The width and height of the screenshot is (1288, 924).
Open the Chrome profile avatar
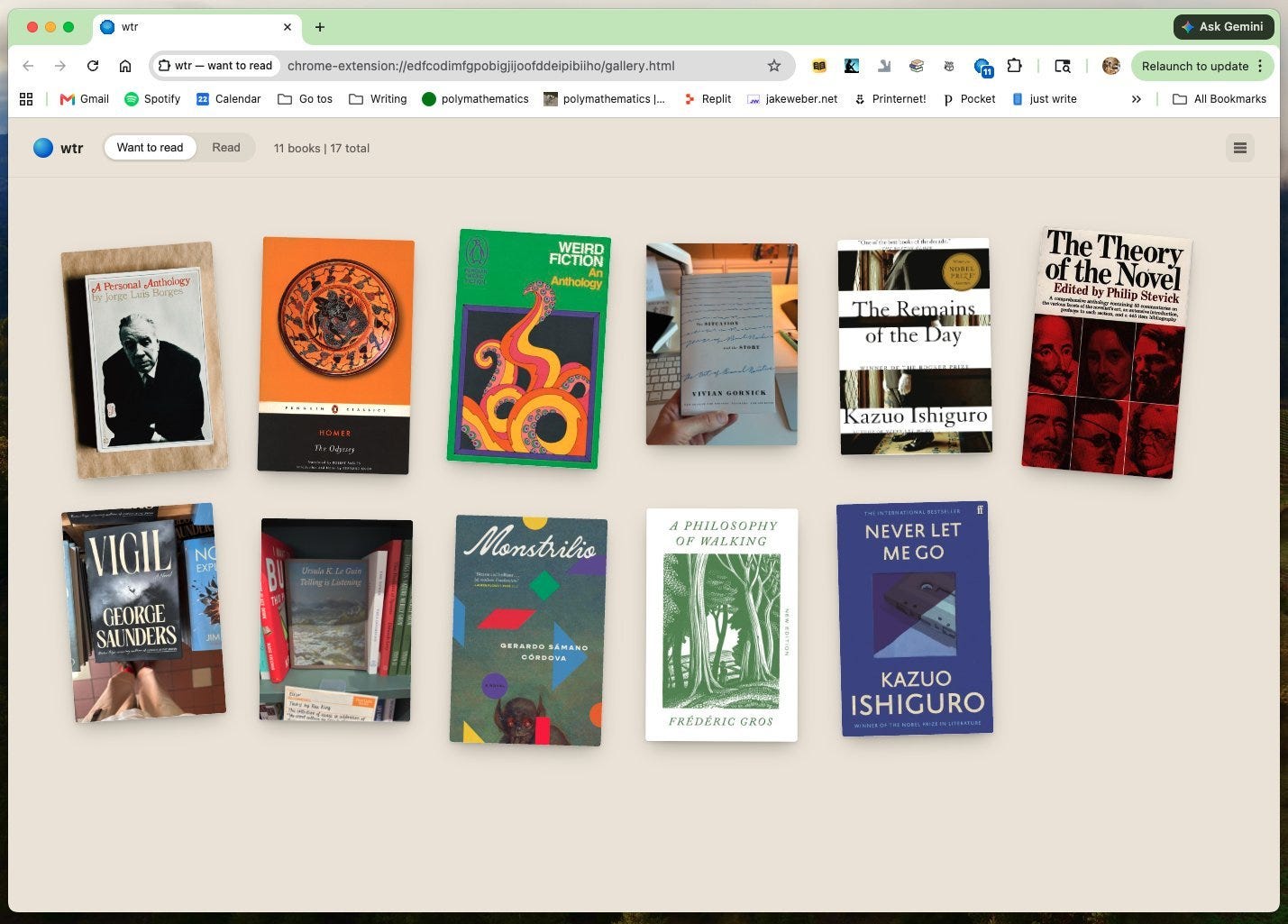point(1110,66)
